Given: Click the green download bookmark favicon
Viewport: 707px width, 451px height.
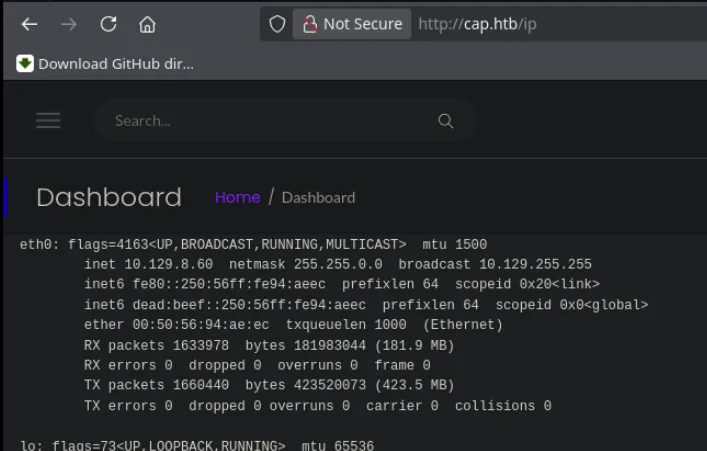Looking at the screenshot, I should (x=25, y=64).
